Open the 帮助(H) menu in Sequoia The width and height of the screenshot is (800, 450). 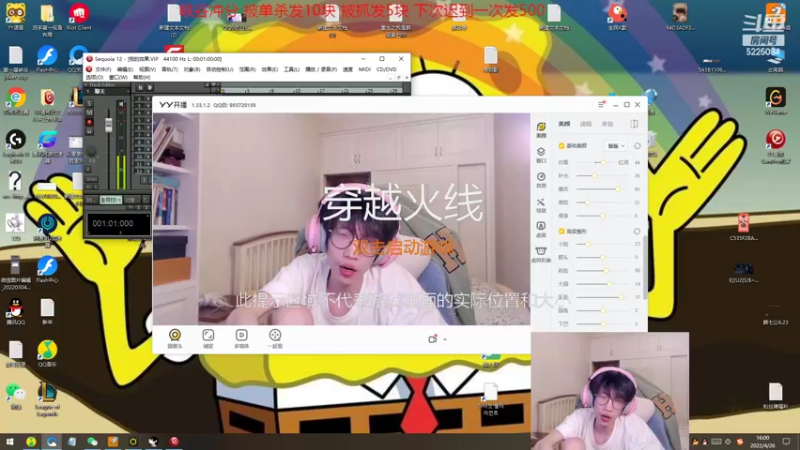(141, 77)
